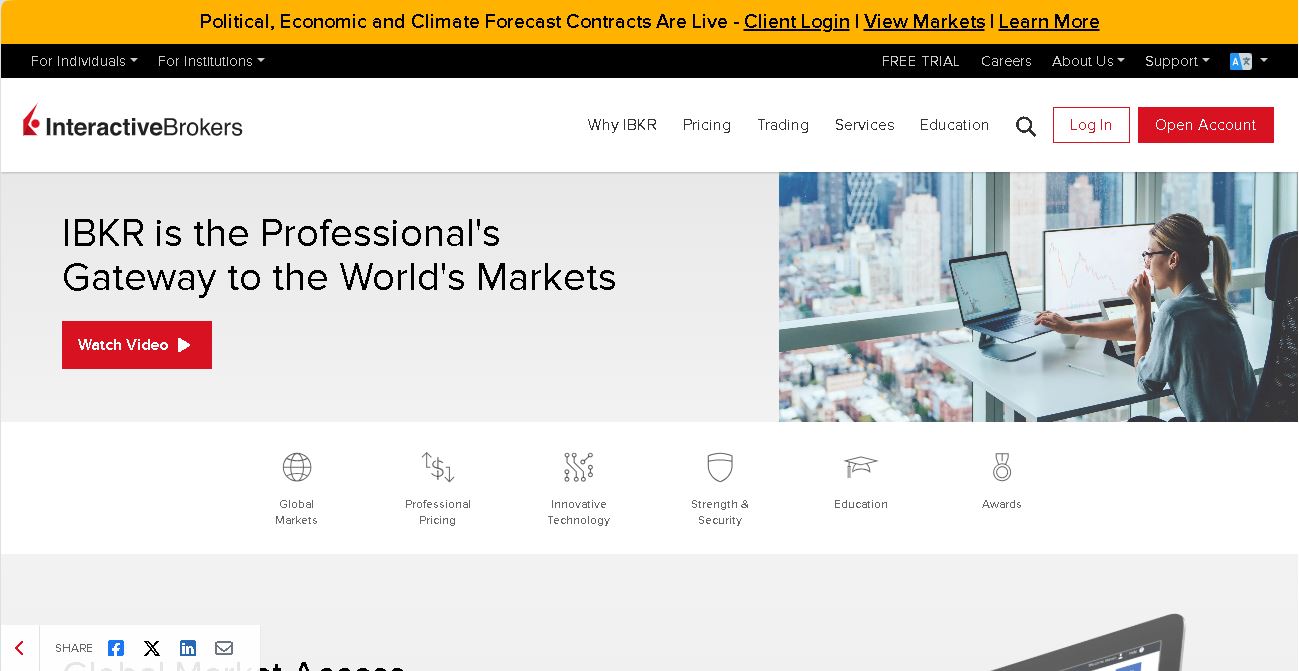
Task: Click the IBKR Professional's Gateway headline
Action: point(339,255)
